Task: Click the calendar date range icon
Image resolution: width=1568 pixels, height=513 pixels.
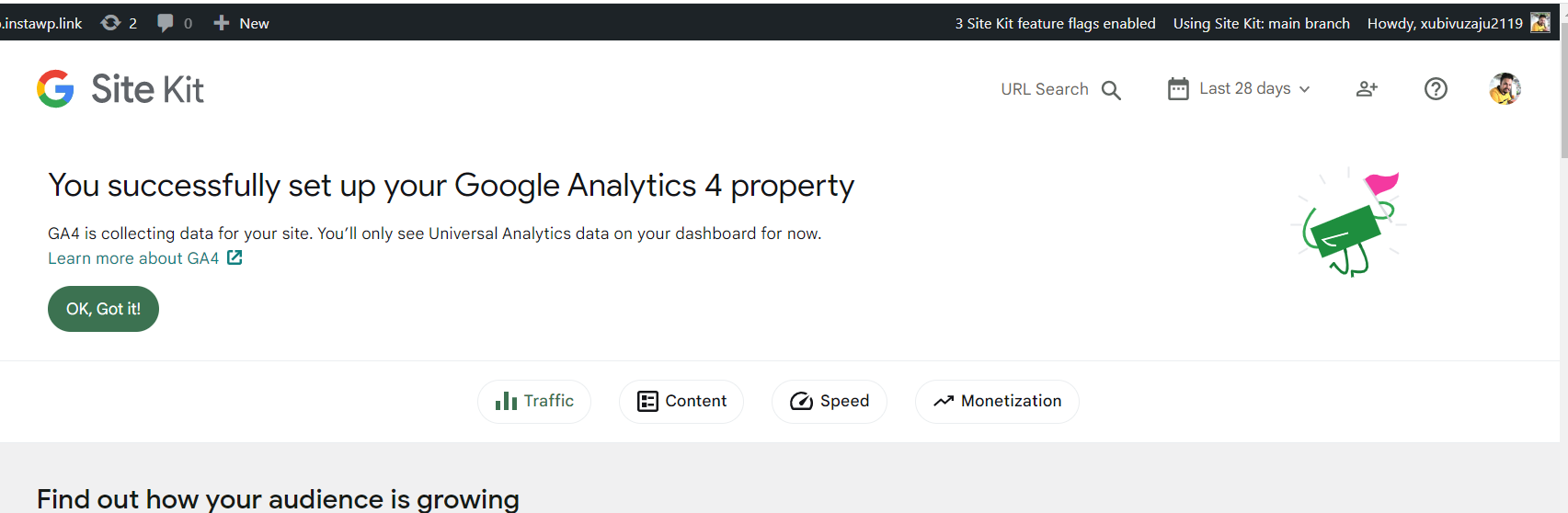Action: click(x=1178, y=89)
